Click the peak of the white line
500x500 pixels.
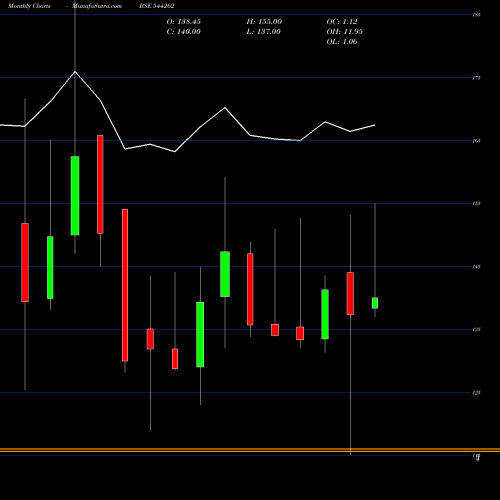click(75, 71)
